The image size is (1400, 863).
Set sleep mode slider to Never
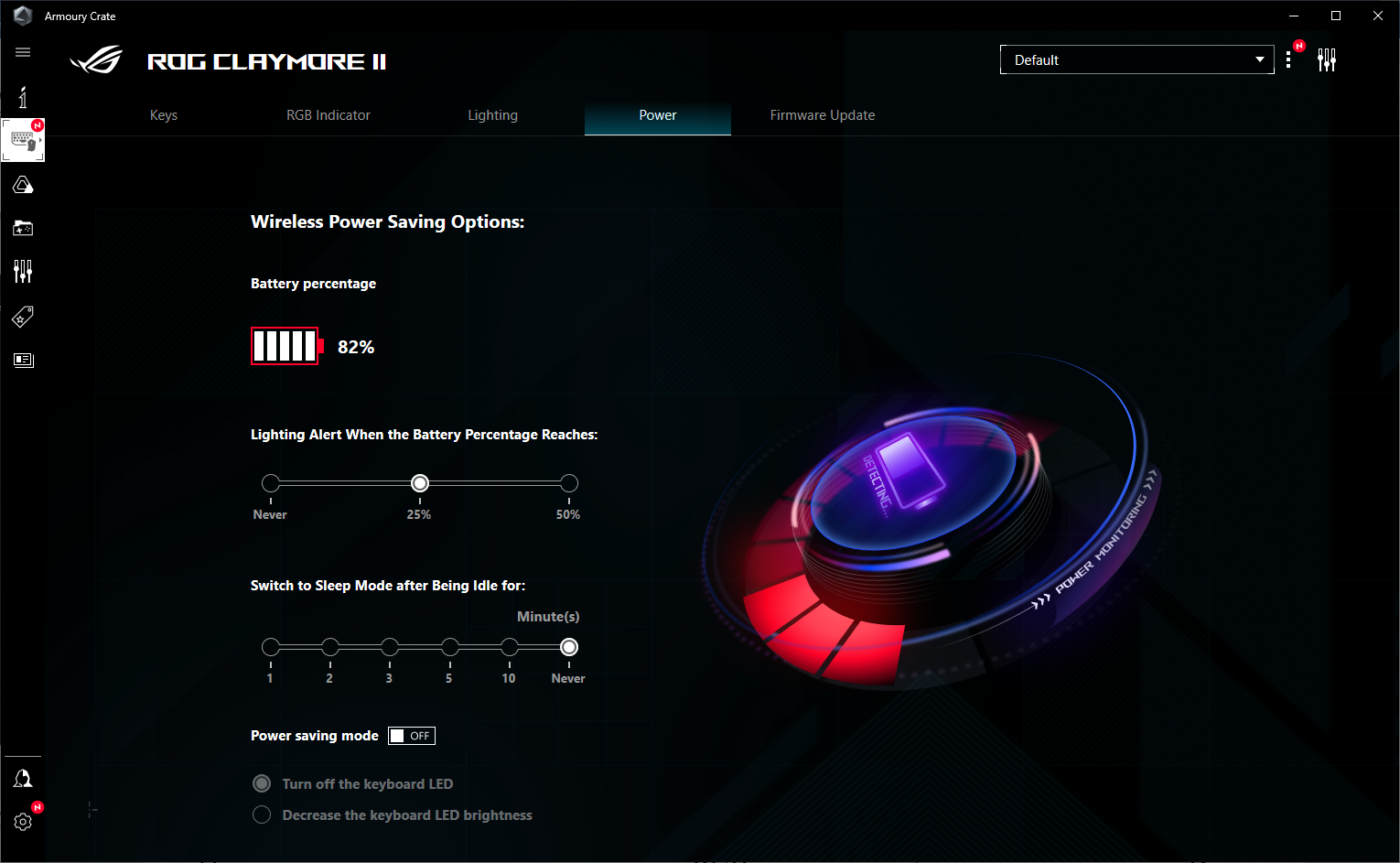(569, 647)
